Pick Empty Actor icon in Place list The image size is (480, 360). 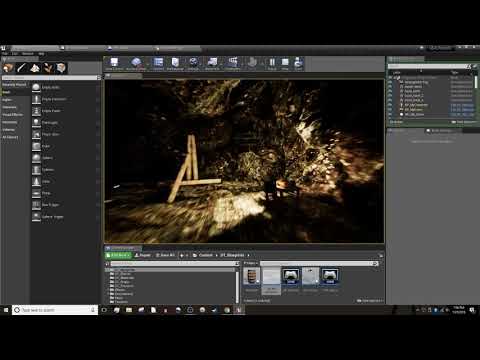click(36, 87)
